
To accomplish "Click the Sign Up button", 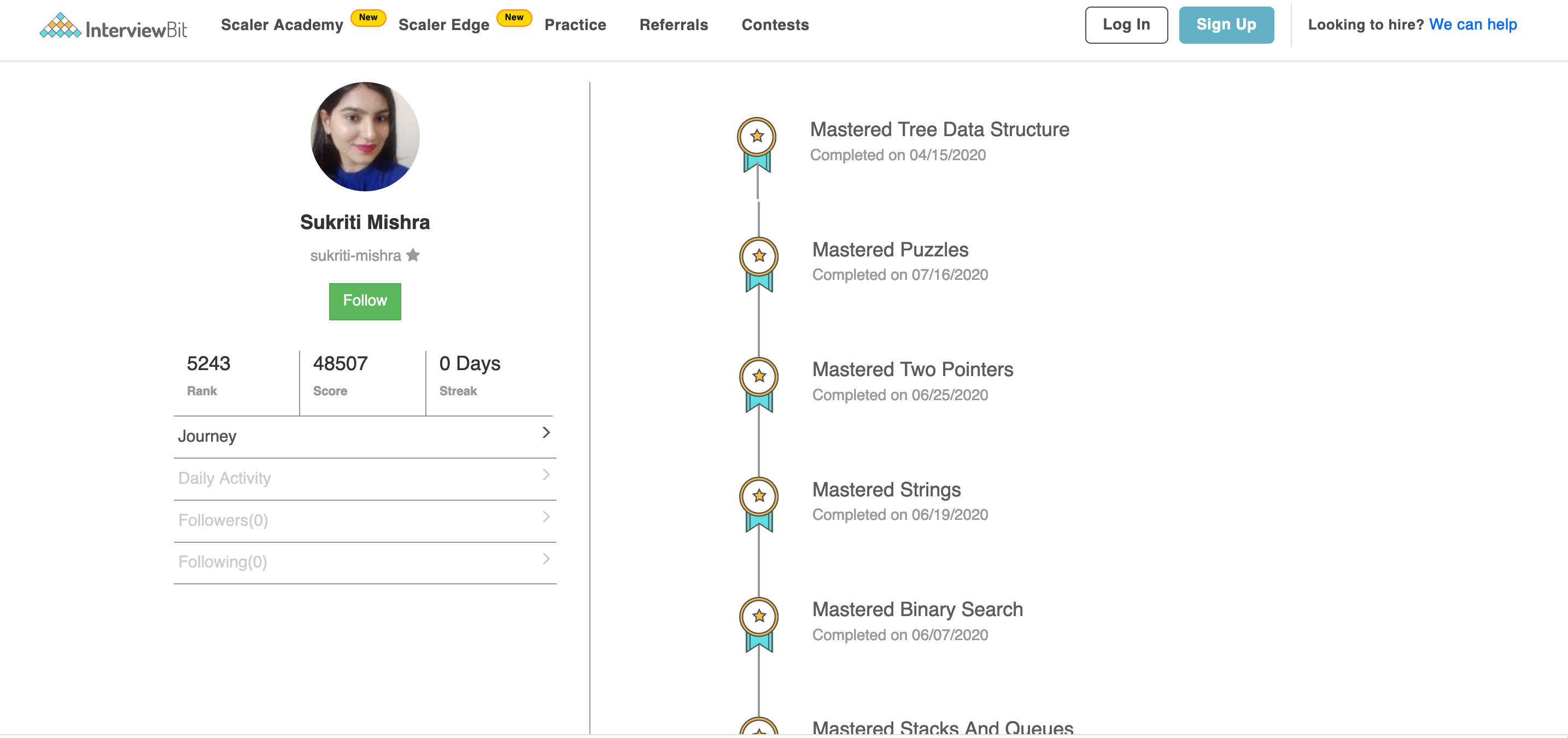I will point(1226,25).
